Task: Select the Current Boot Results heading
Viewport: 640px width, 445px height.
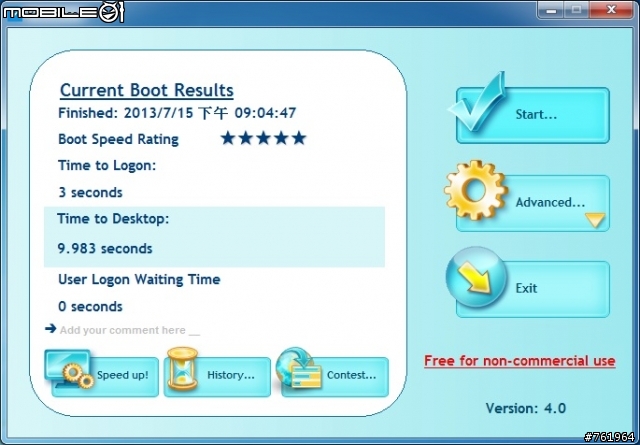Action: pyautogui.click(x=147, y=91)
